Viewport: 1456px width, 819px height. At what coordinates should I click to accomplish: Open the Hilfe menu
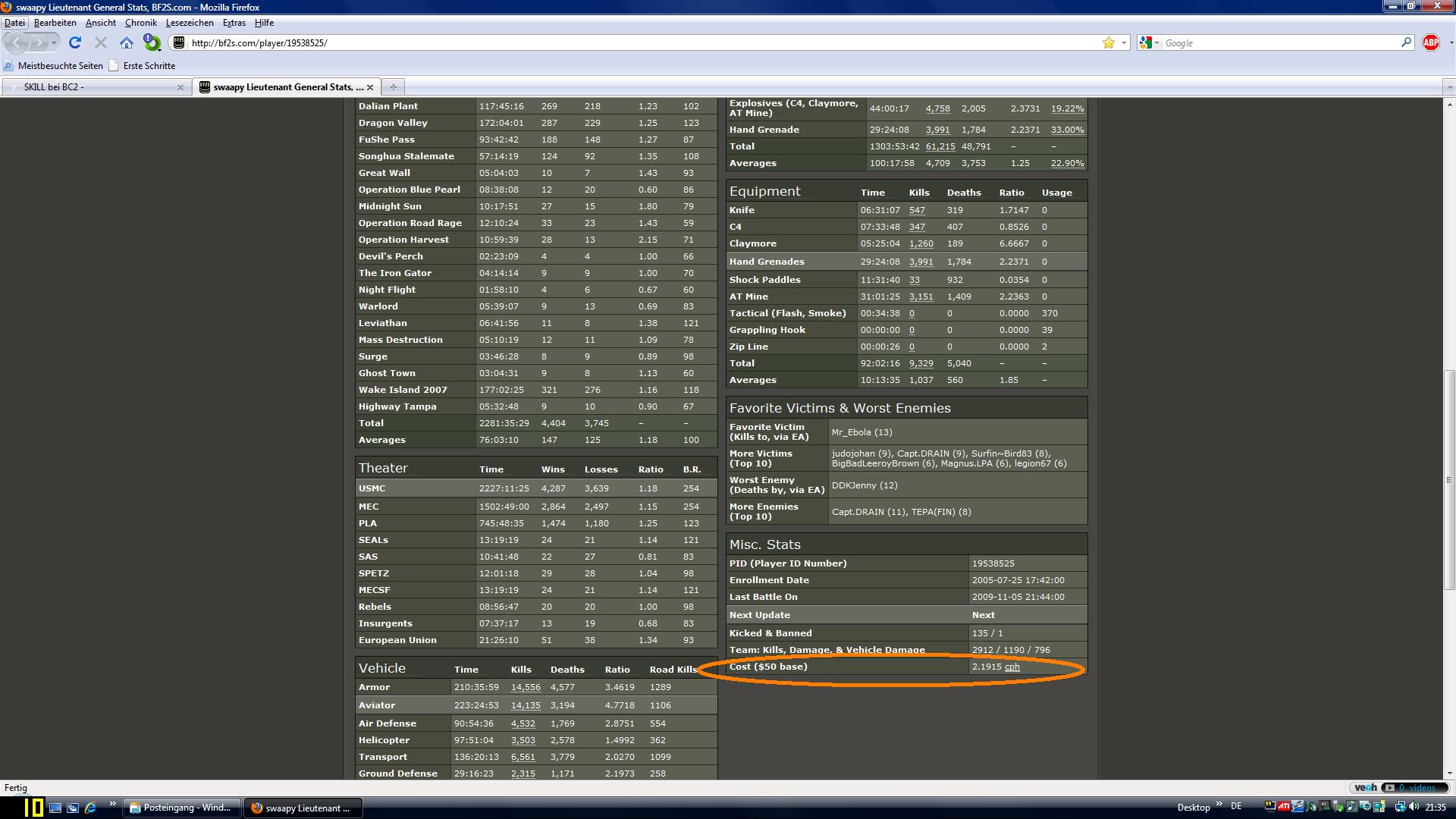264,23
